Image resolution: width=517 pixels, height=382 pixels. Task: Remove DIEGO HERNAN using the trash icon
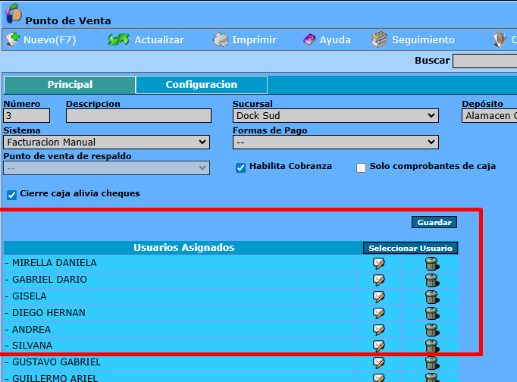[432, 313]
